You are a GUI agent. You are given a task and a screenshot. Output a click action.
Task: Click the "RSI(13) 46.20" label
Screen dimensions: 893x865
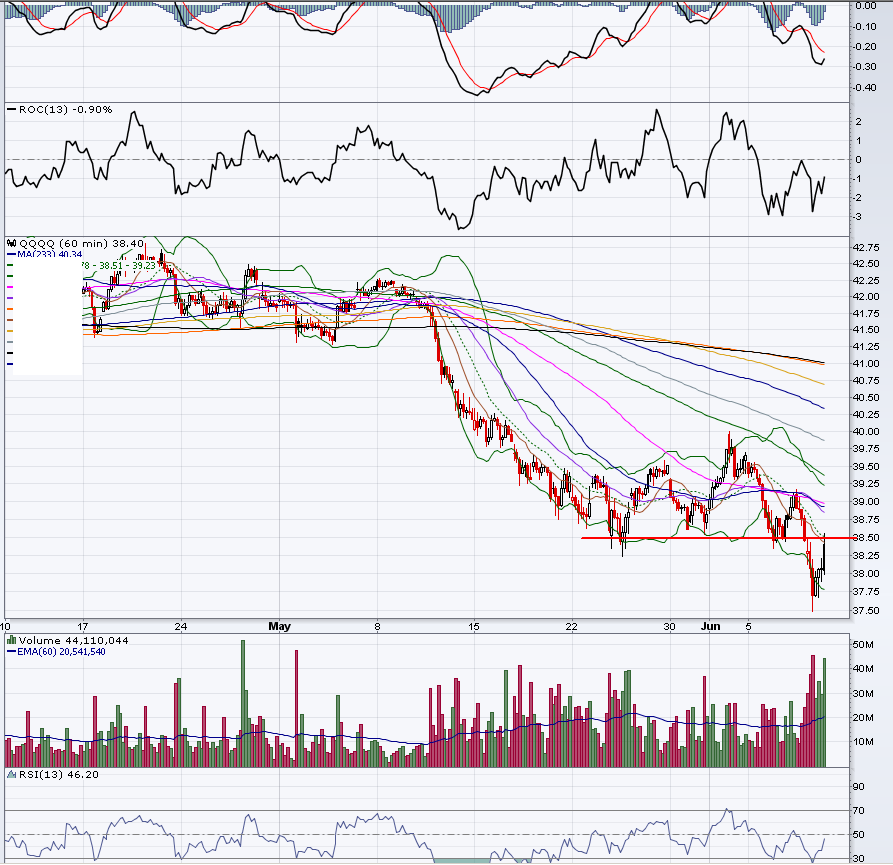pos(59,774)
